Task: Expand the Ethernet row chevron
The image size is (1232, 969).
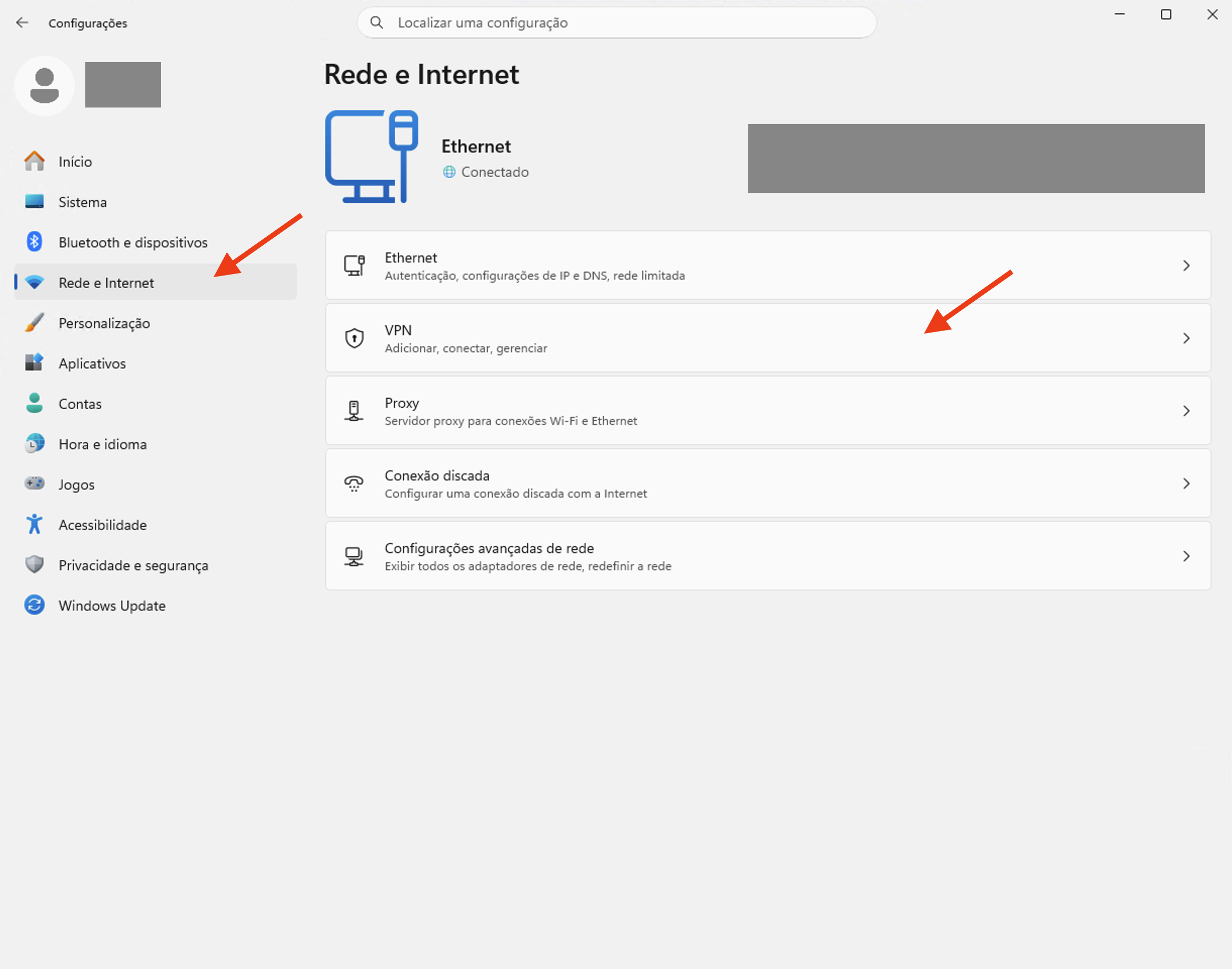Action: tap(1186, 265)
